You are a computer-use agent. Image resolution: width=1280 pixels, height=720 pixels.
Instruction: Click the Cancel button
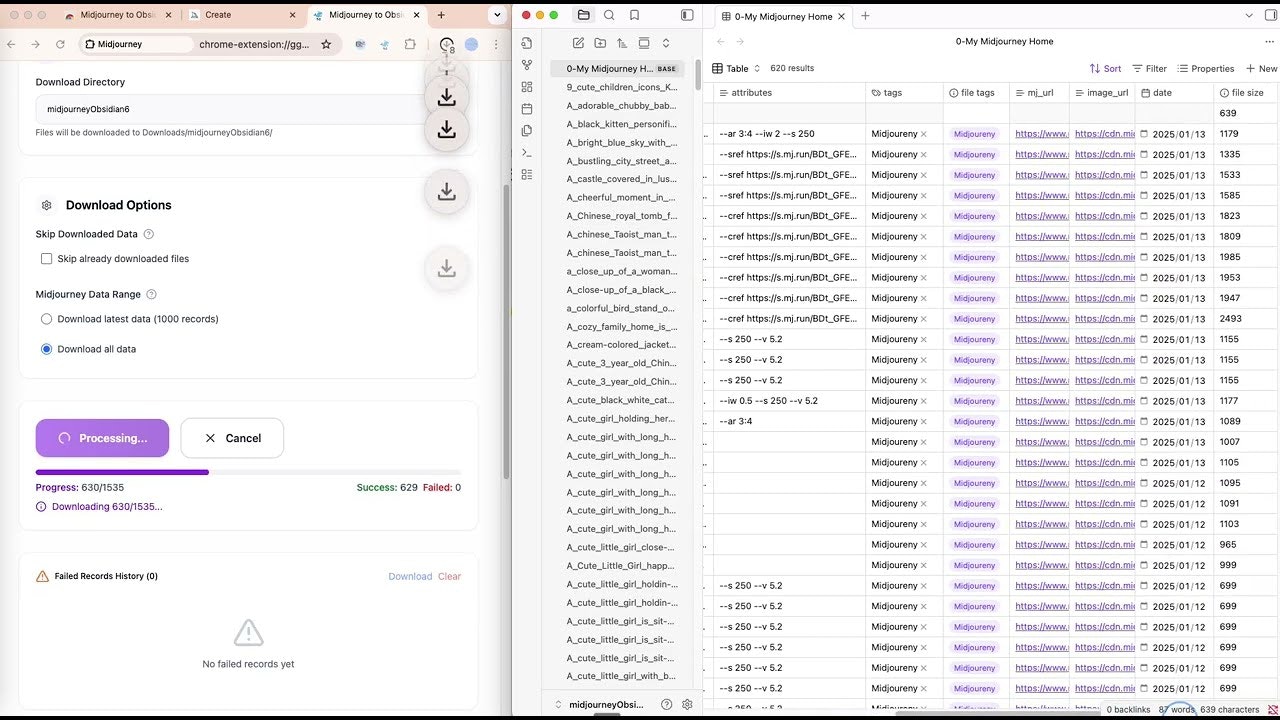(x=232, y=438)
